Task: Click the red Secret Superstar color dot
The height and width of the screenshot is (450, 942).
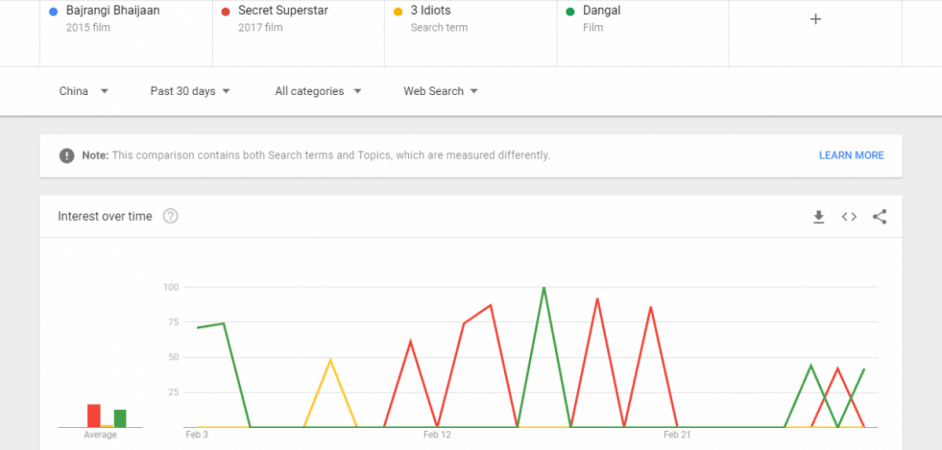Action: 225,12
